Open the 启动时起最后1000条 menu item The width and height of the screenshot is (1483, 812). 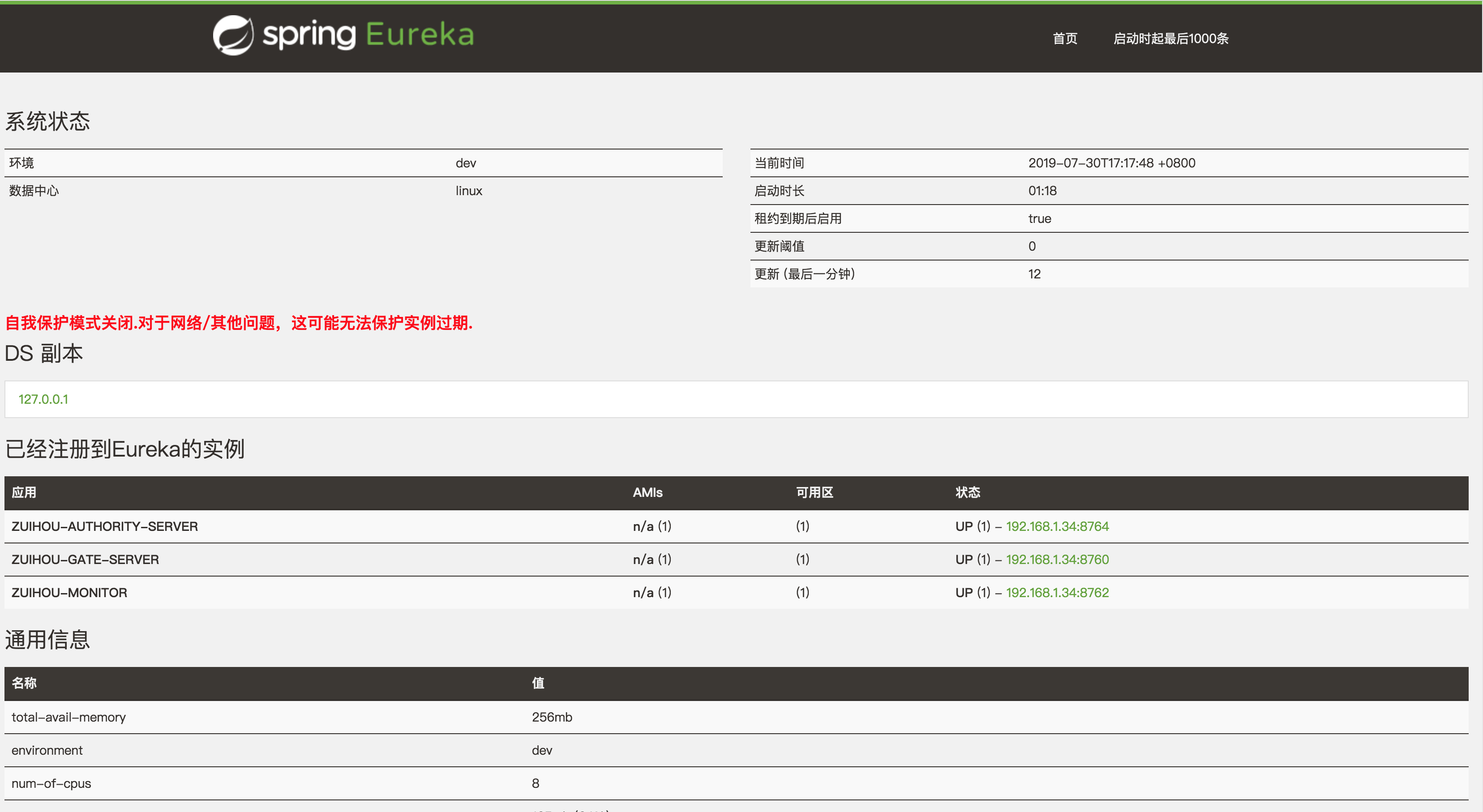(x=1170, y=38)
